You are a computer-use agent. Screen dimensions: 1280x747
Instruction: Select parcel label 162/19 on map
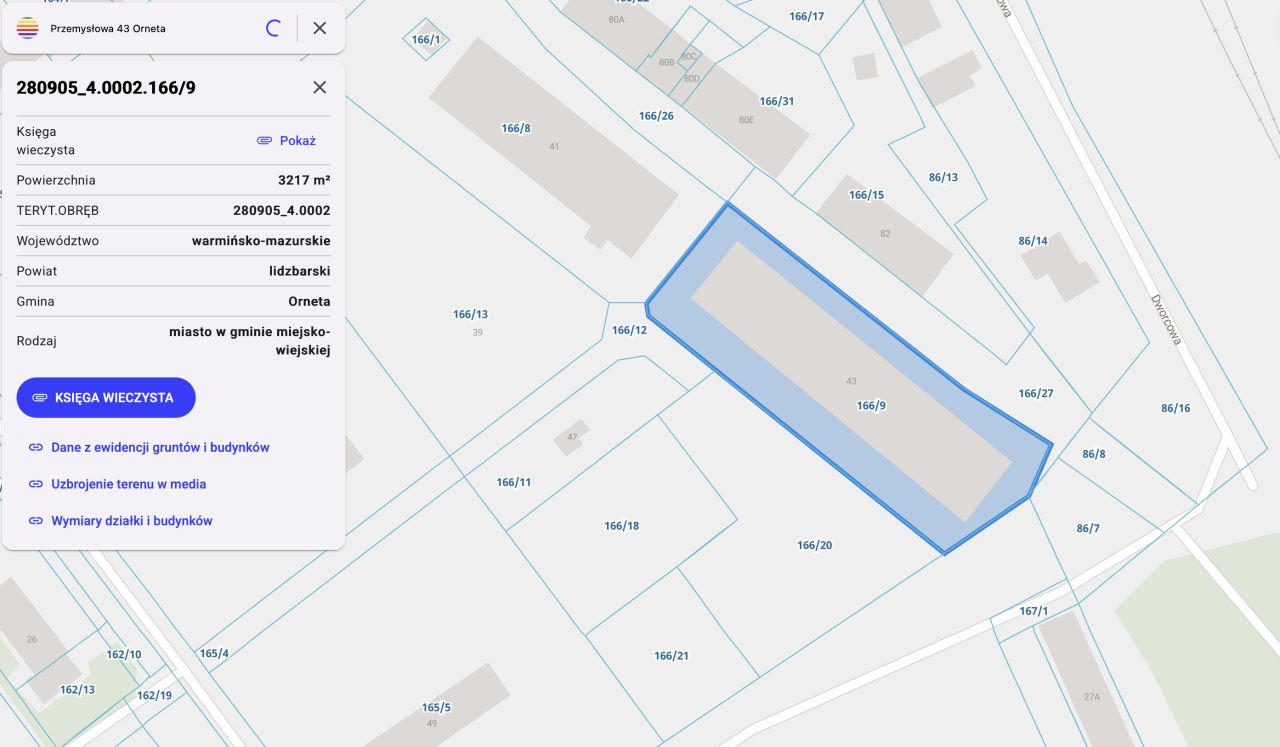point(154,696)
